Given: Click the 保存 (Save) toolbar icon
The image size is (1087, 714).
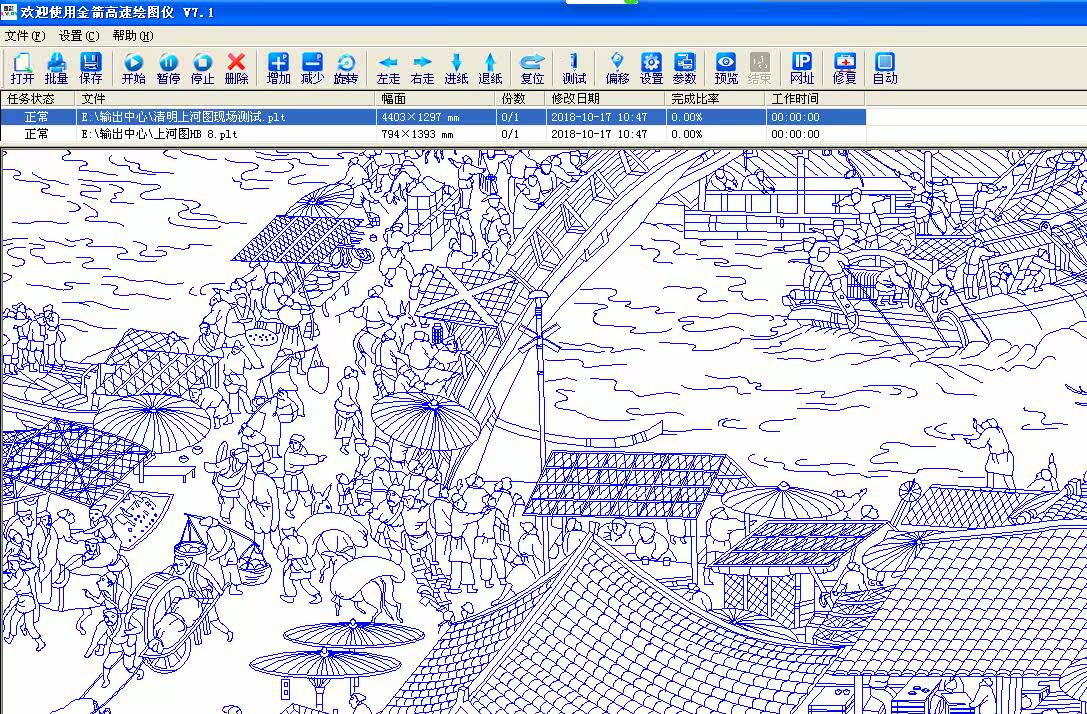Looking at the screenshot, I should (91, 69).
